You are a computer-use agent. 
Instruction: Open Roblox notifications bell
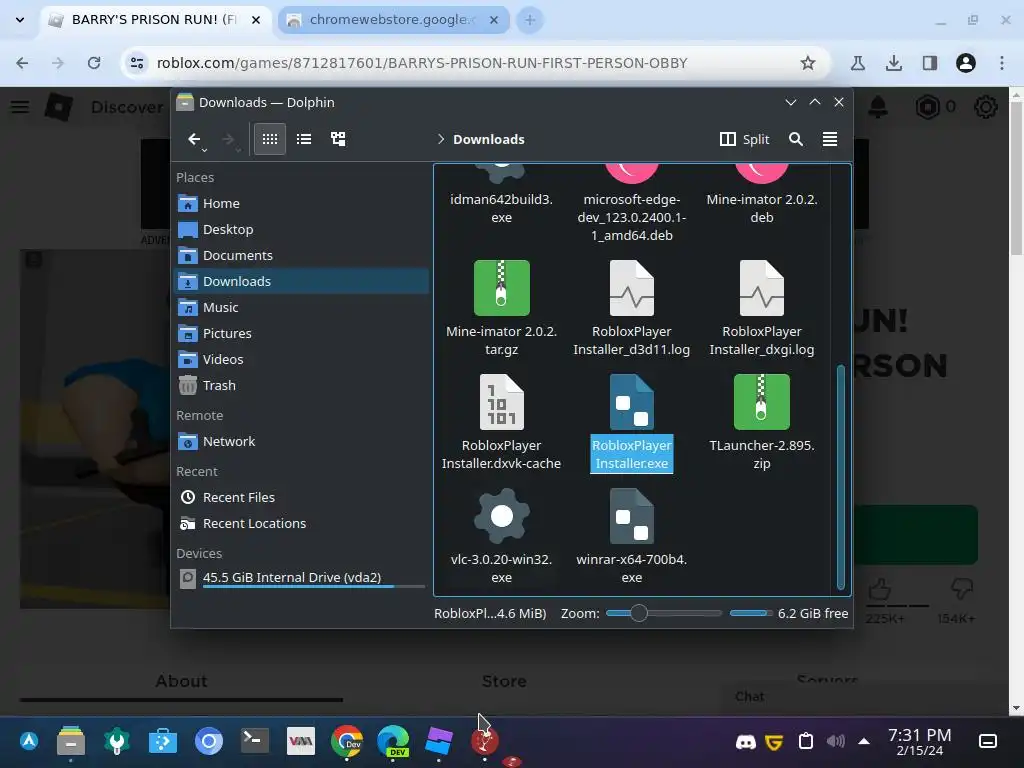[x=878, y=106]
